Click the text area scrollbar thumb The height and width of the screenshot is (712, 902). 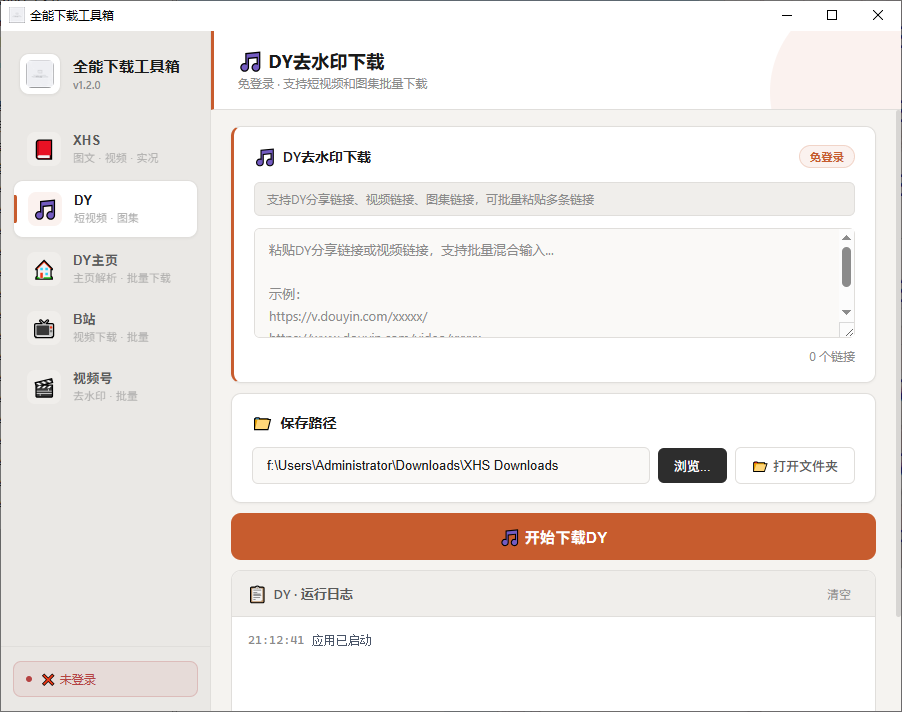click(x=846, y=267)
